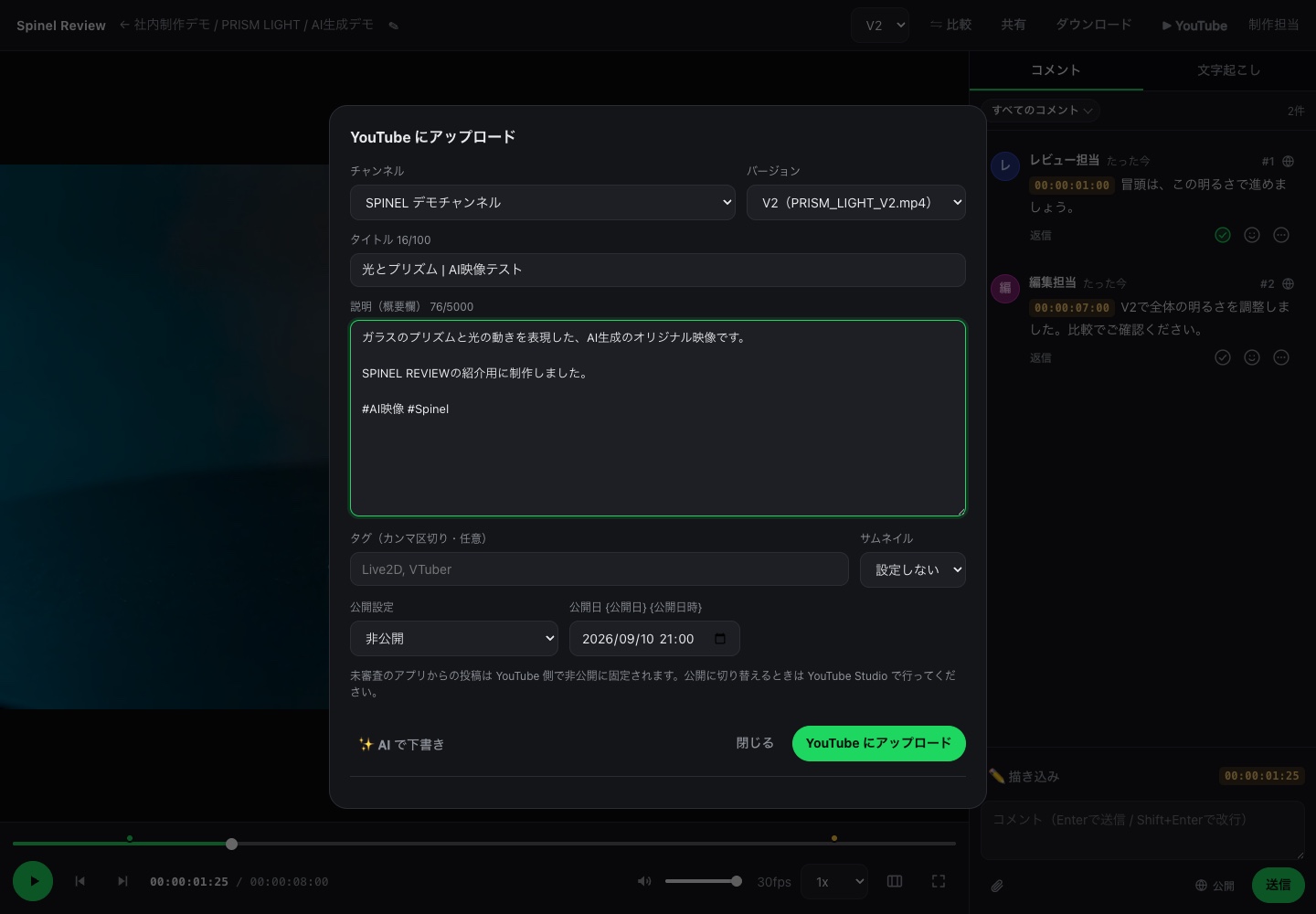Click the 2件 comment count
This screenshot has height=914, width=1316.
tap(1296, 111)
